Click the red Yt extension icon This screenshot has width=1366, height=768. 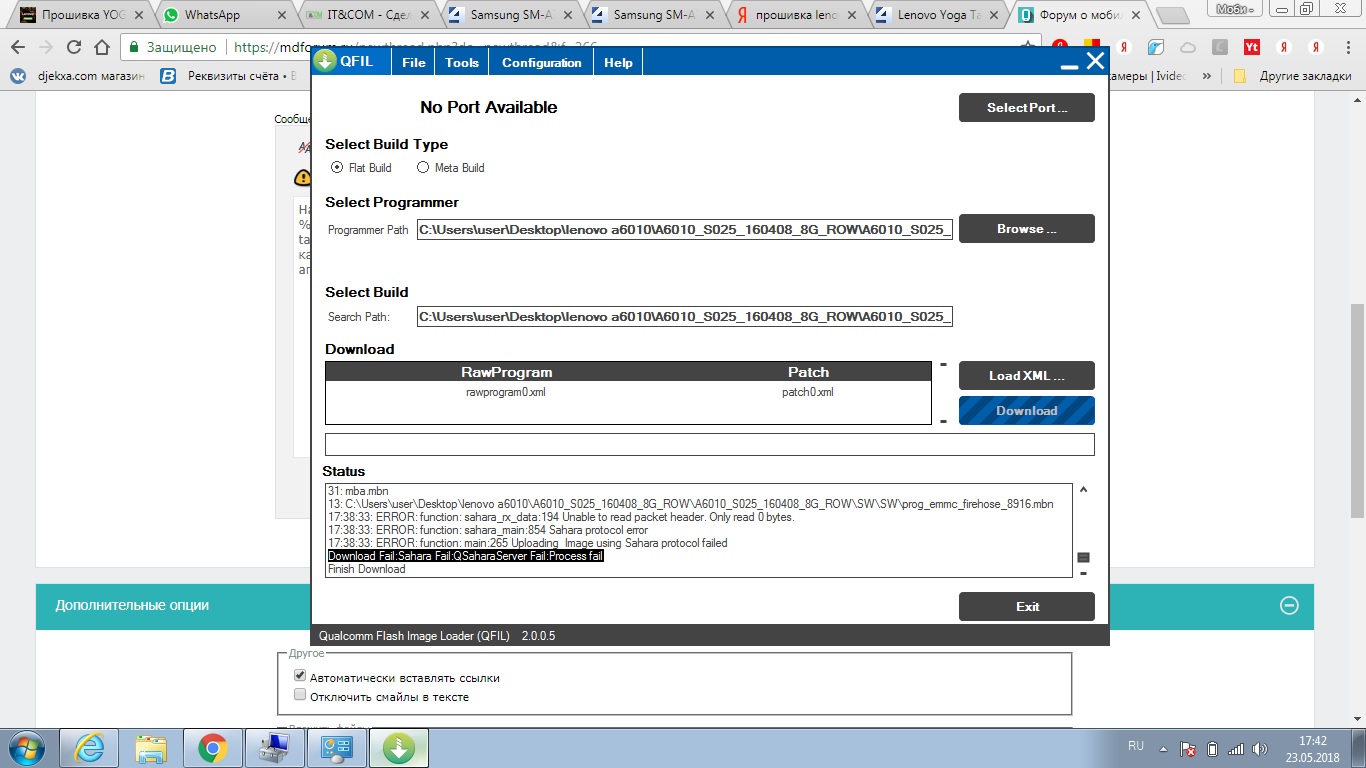click(1251, 47)
